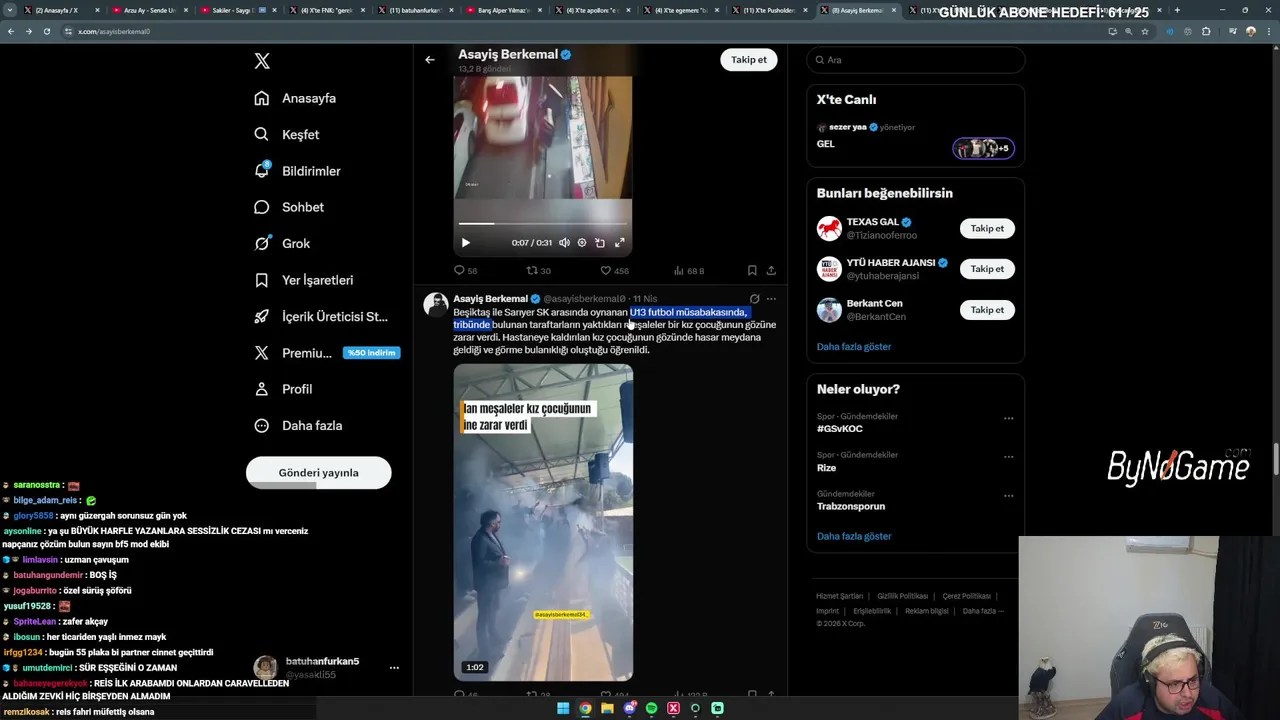Click the X logo in sidebar
Viewport: 1280px width, 720px height.
(262, 61)
